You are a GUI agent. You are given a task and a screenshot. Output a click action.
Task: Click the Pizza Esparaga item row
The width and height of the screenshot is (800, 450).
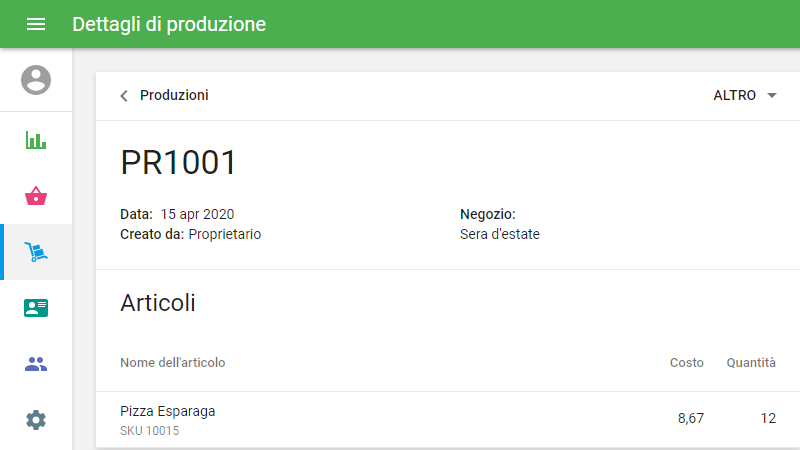(x=400, y=419)
